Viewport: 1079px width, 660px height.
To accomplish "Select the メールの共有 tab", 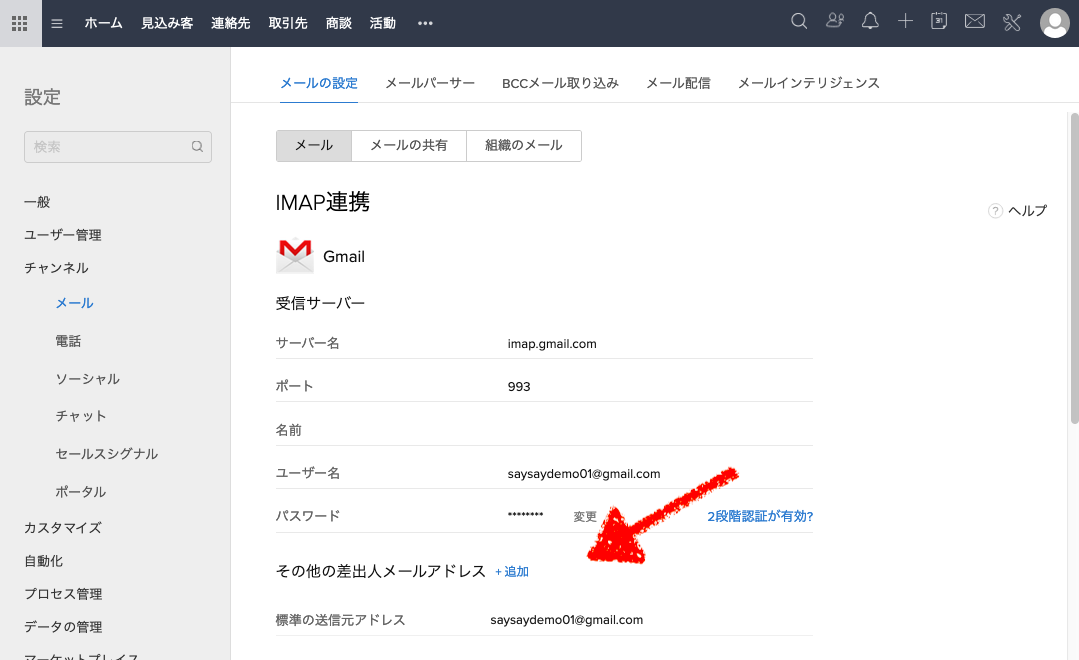I will pos(408,145).
